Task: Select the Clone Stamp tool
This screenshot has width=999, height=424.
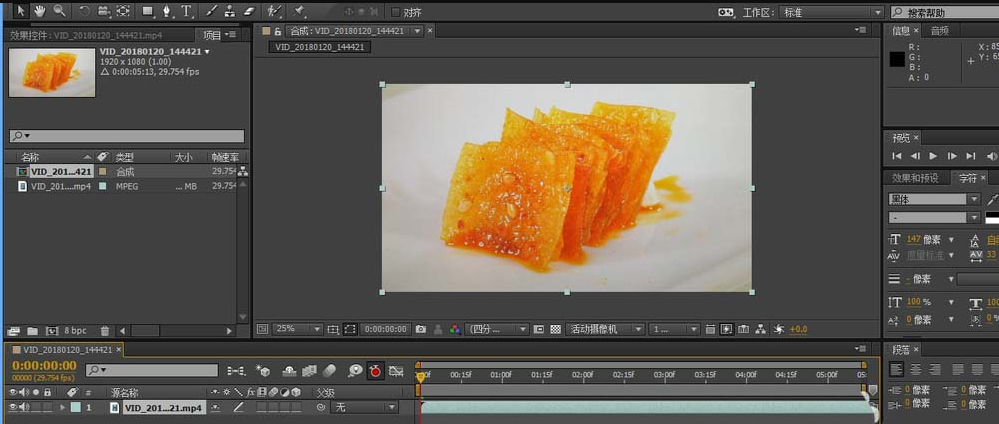Action: (x=231, y=11)
